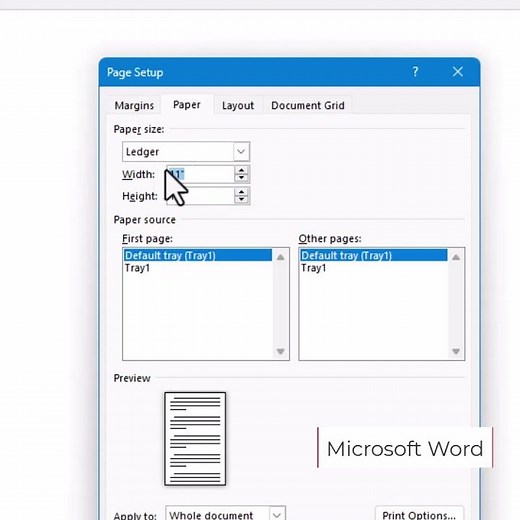Select Default tray (Tray1) under First page

198,255
